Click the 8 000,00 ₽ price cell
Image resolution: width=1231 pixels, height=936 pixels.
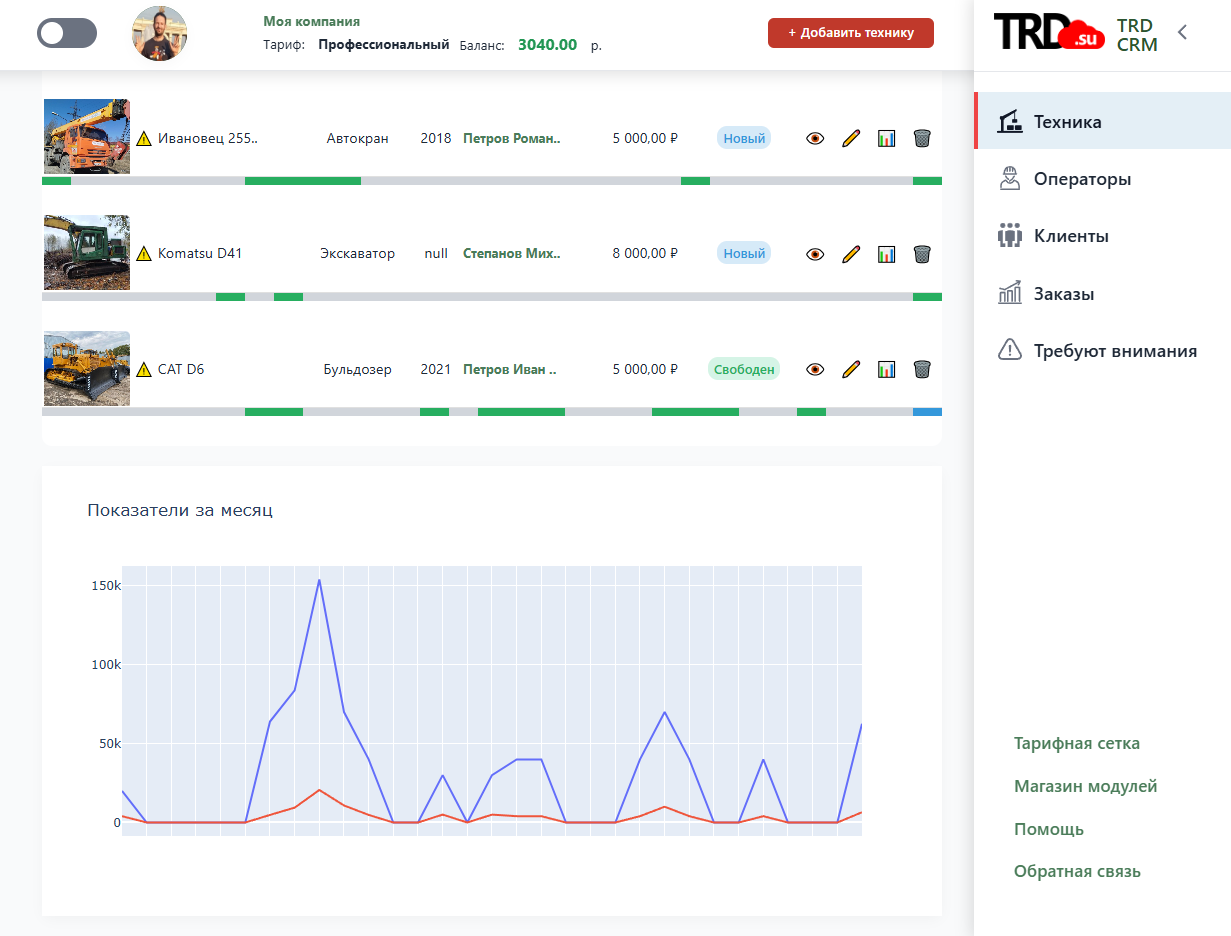pos(645,254)
